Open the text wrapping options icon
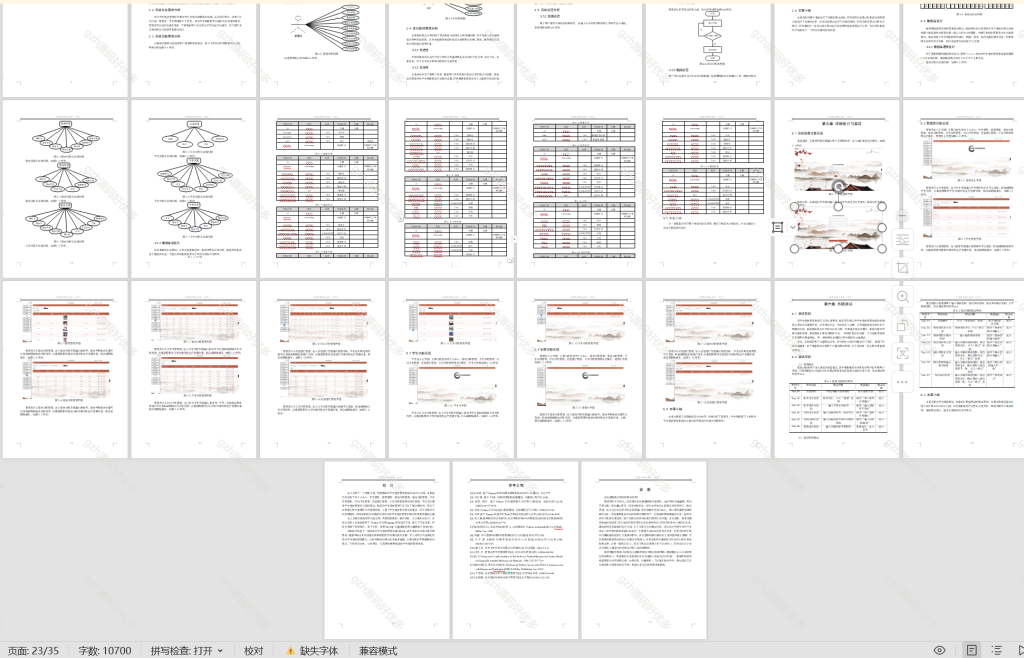The height and width of the screenshot is (658, 1024). (903, 241)
